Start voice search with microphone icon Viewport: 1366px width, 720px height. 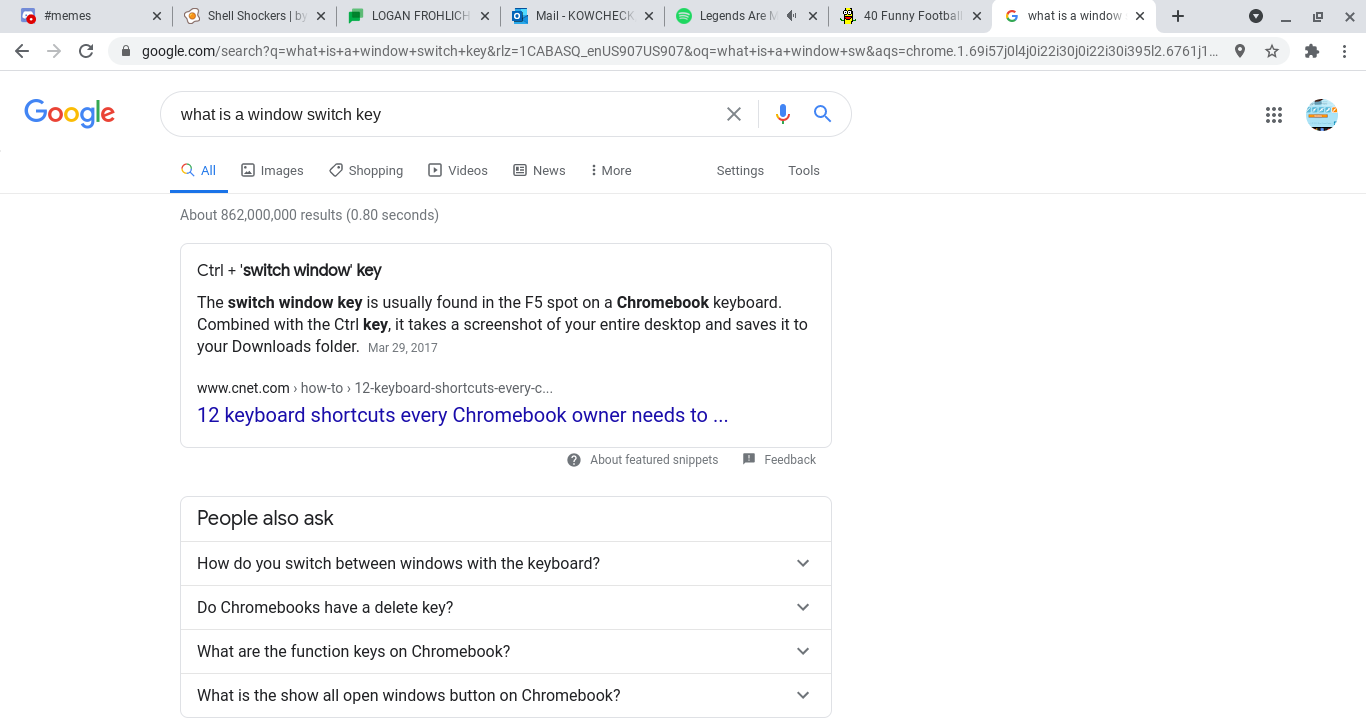tap(783, 114)
